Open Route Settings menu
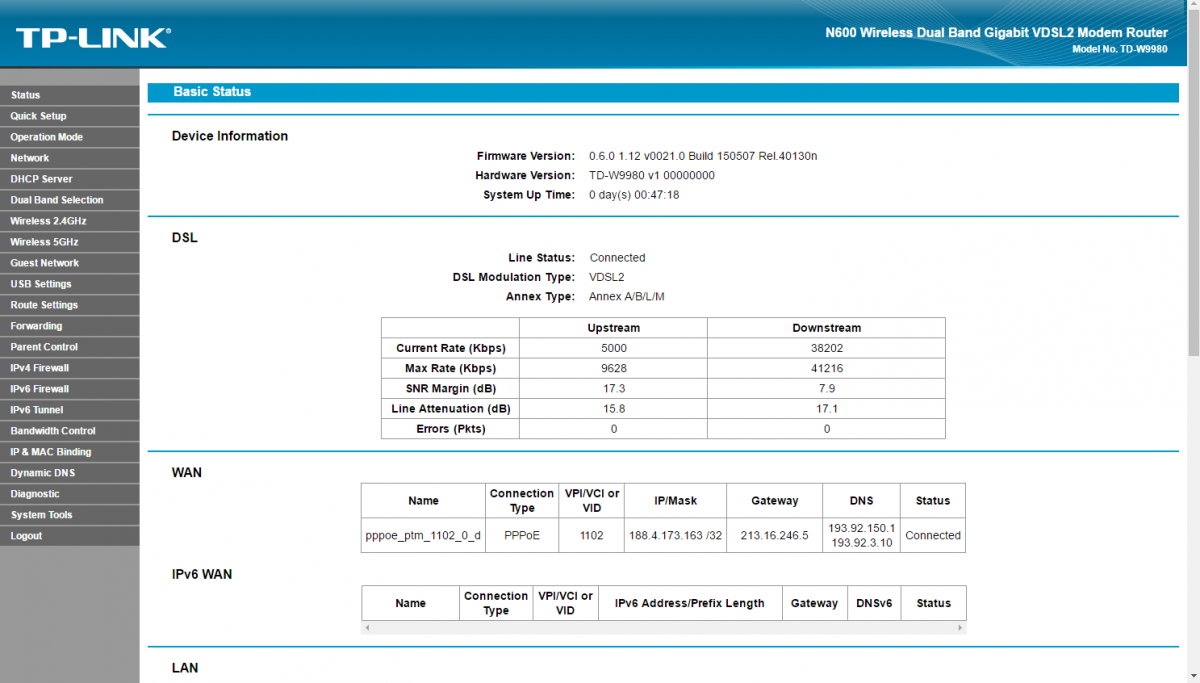 tap(70, 305)
